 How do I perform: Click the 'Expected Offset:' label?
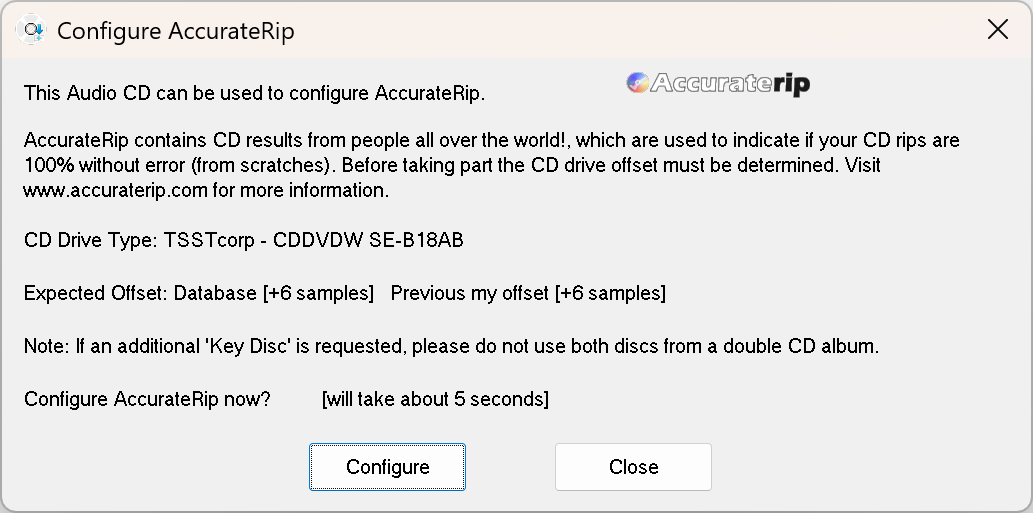(96, 294)
